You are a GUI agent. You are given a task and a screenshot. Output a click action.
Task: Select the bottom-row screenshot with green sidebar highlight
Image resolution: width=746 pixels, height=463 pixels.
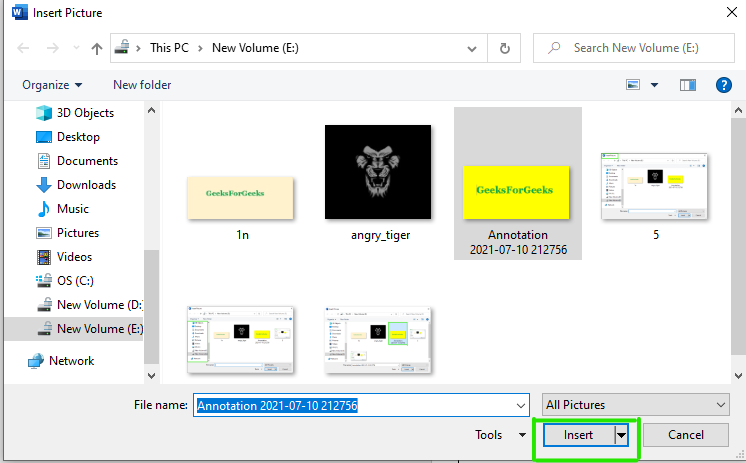click(x=240, y=340)
